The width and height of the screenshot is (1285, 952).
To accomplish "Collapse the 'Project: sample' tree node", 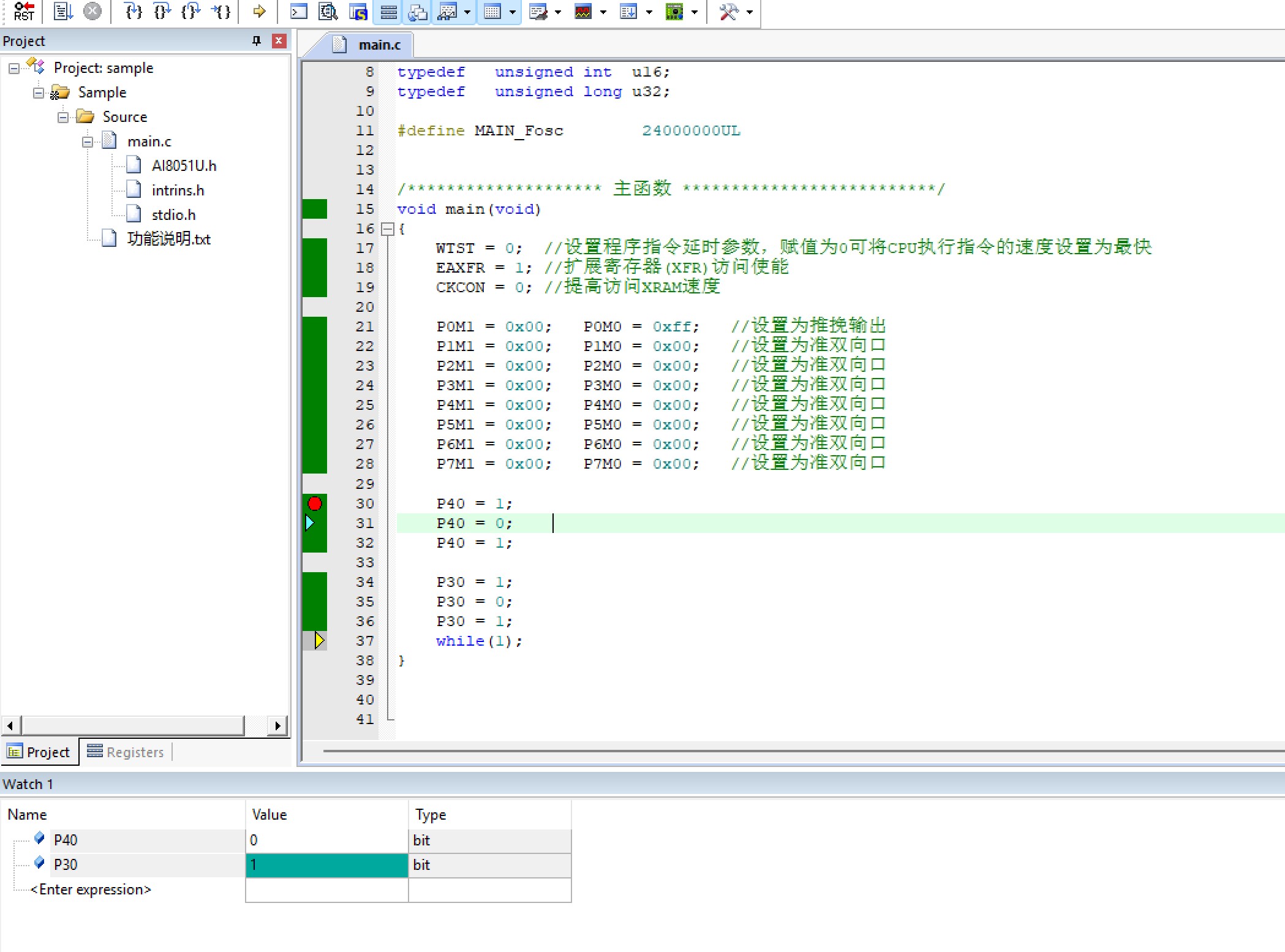I will 13,68.
